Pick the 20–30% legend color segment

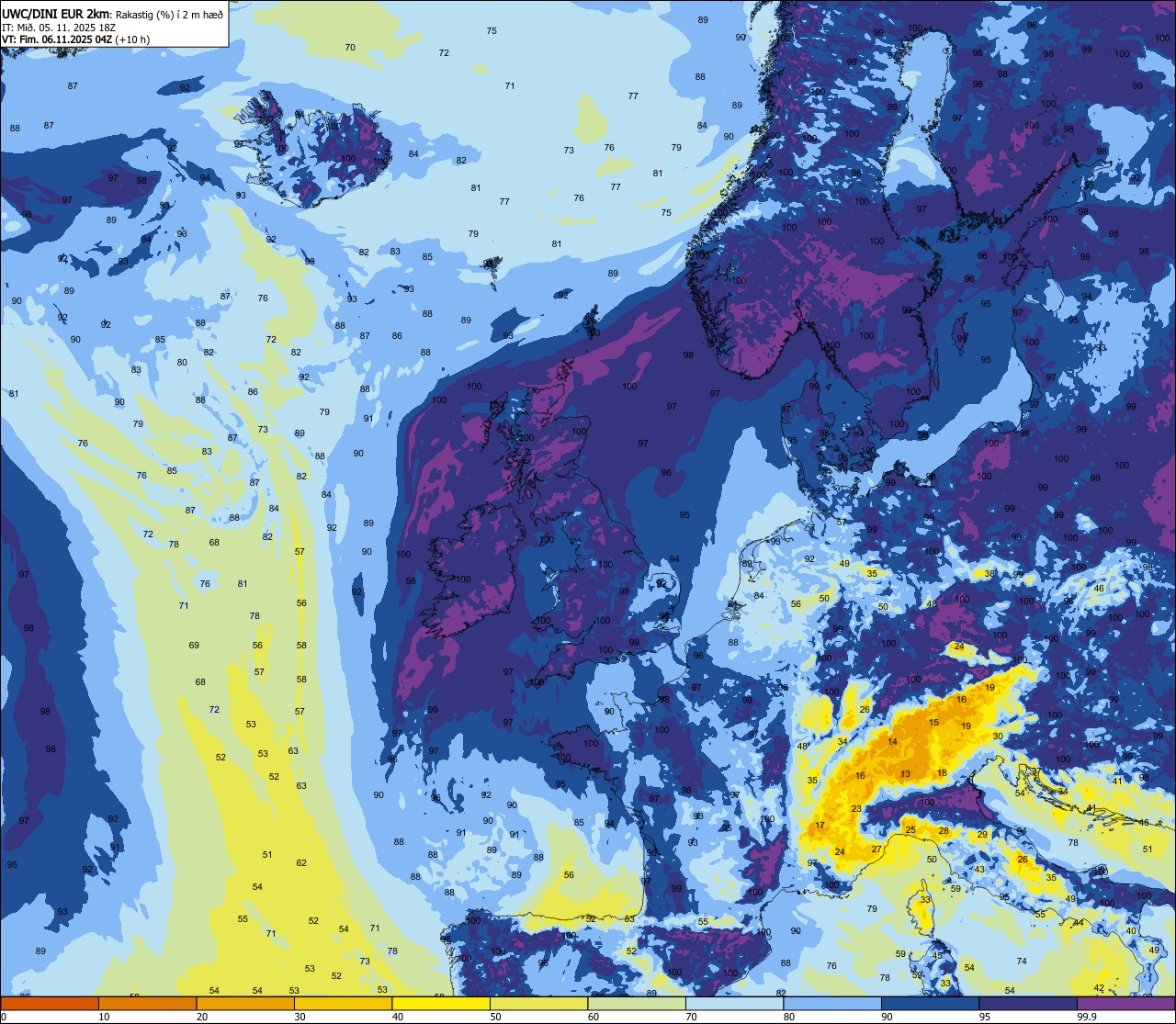pos(245,1004)
